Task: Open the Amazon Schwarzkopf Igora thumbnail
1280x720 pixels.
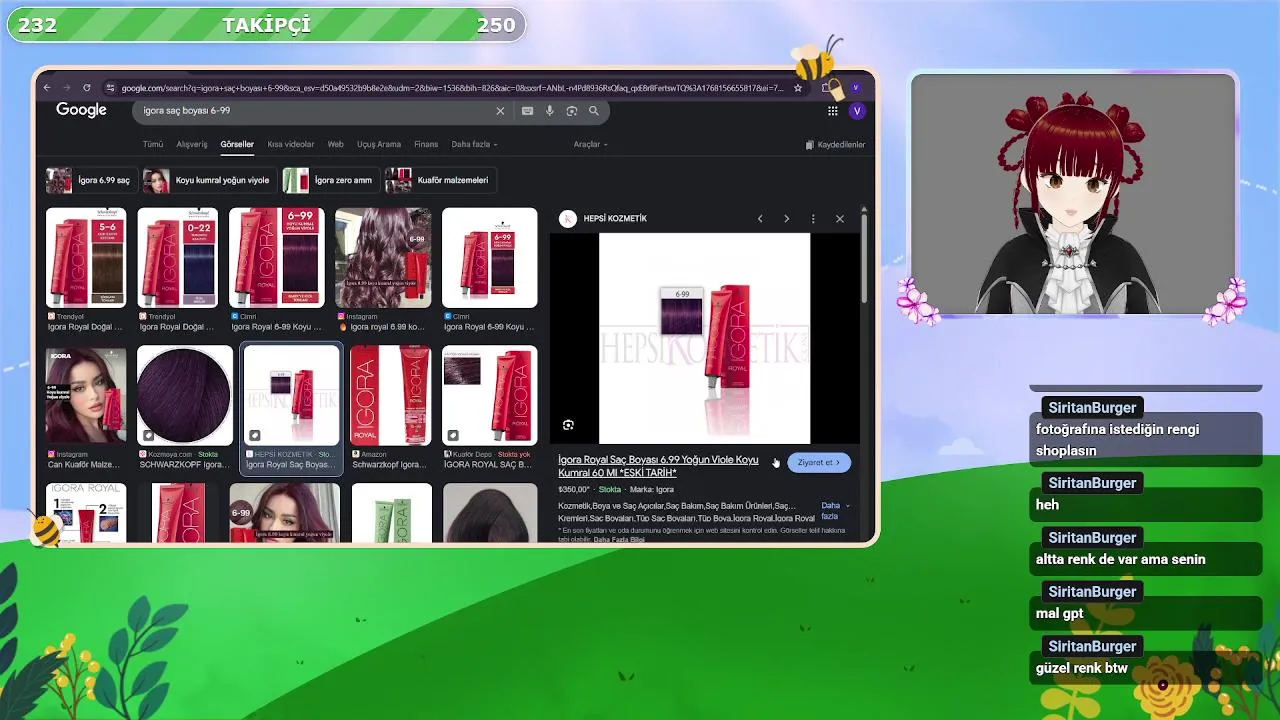Action: point(391,395)
